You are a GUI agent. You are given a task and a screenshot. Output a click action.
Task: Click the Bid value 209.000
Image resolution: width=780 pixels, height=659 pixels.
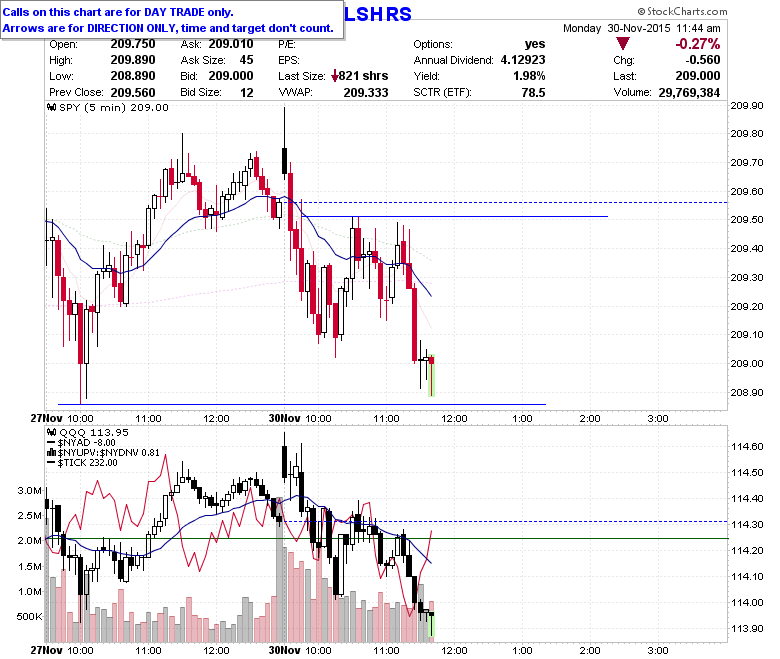pyautogui.click(x=231, y=76)
